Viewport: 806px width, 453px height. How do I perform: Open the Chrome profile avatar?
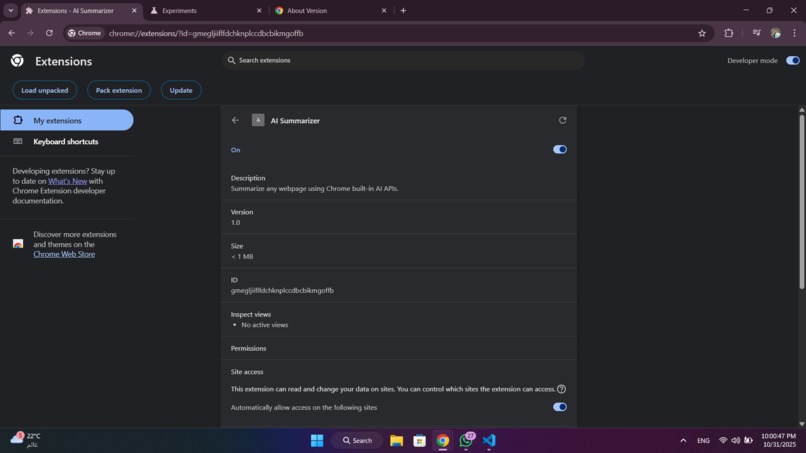tap(776, 33)
